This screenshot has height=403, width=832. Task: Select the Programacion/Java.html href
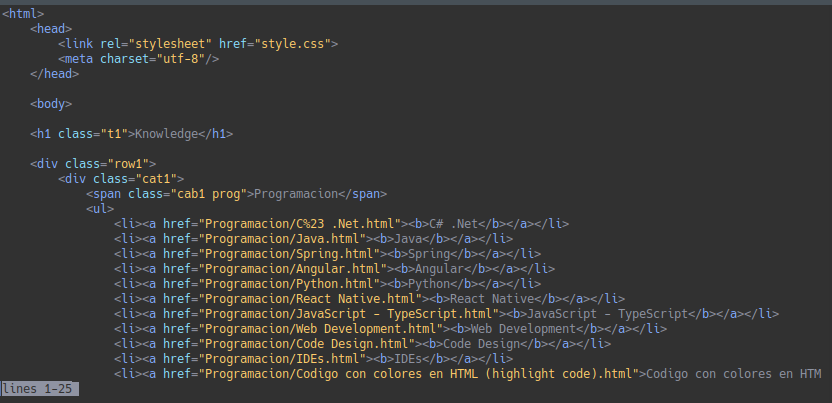[281, 238]
